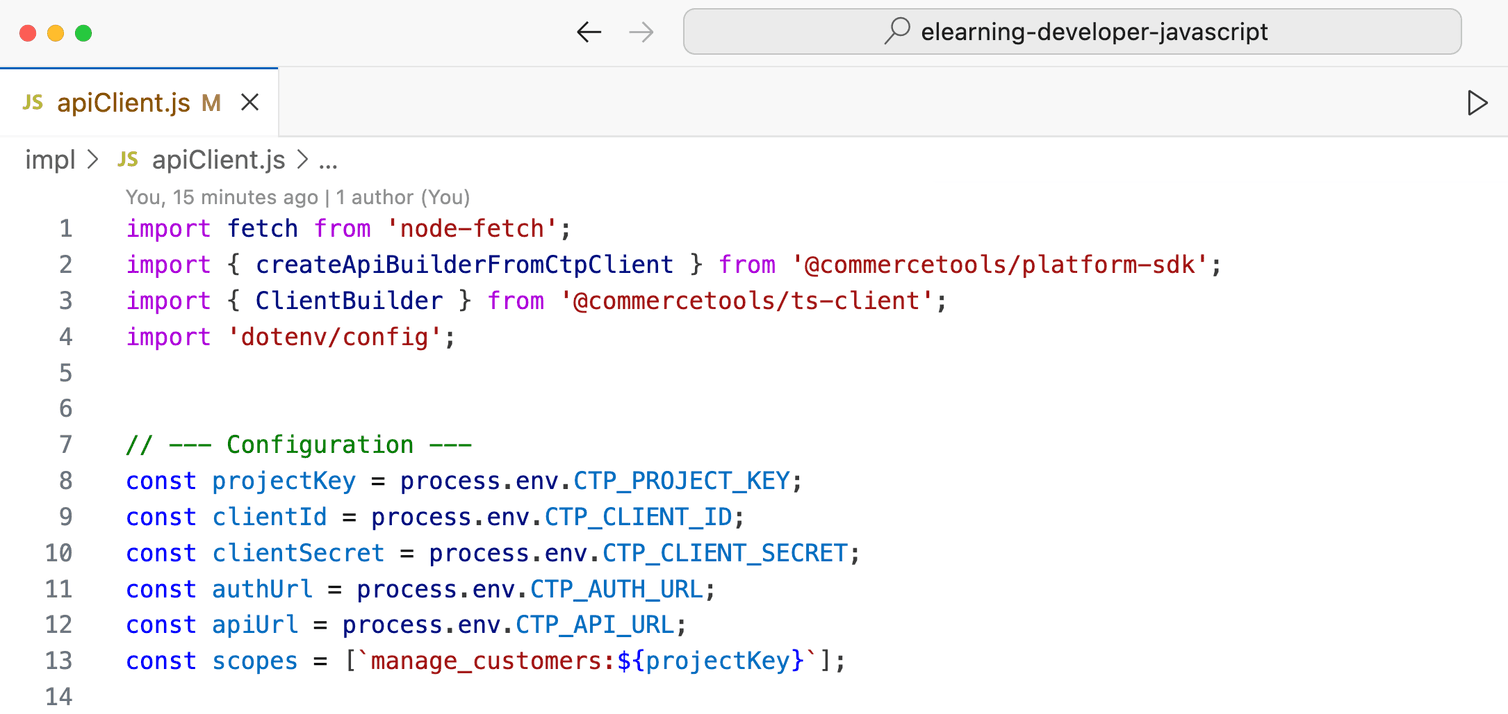Screen dimensions: 1508x714
Task: Expand the impl breadcrumb folder
Action: point(50,160)
